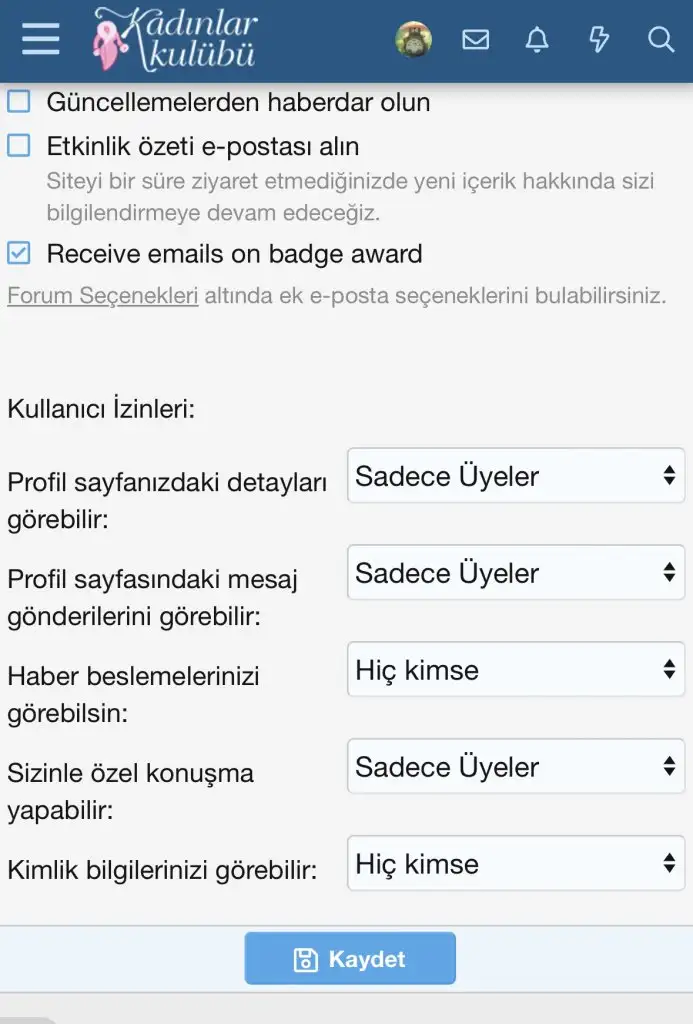
Task: Open user avatar account menu
Action: (x=413, y=40)
